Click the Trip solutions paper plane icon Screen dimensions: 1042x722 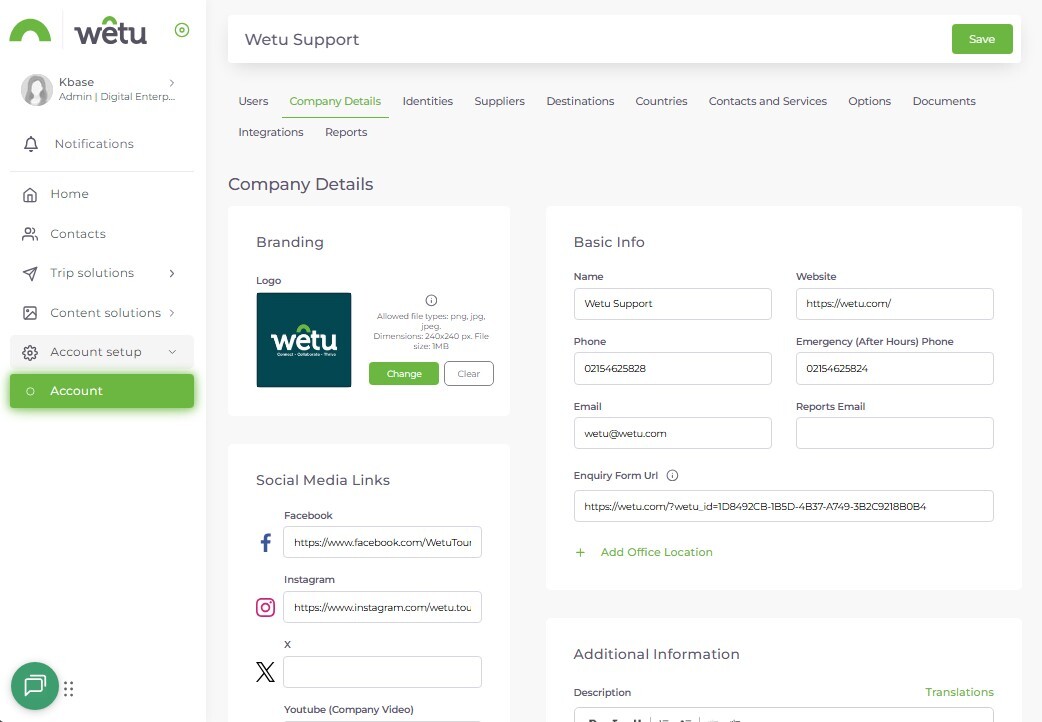[x=30, y=273]
